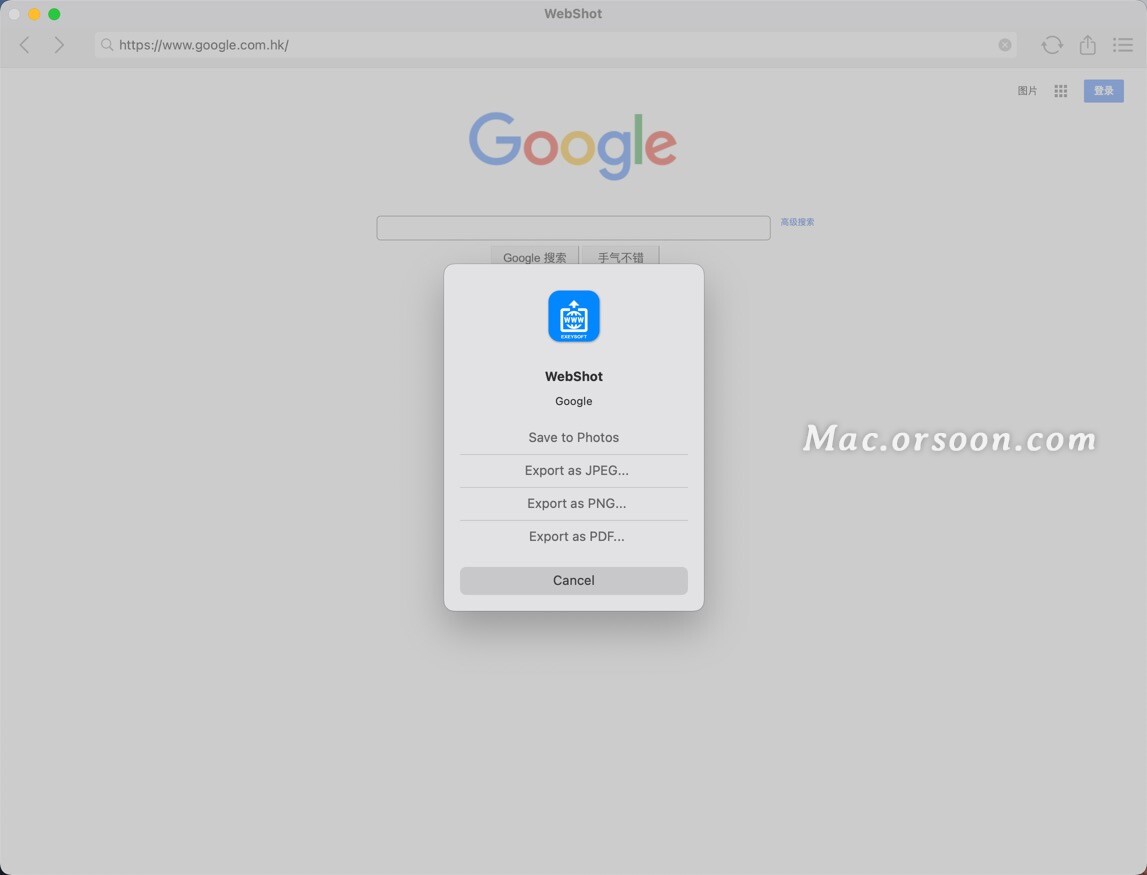Click the Google 搜索 button
The height and width of the screenshot is (875, 1147).
pyautogui.click(x=535, y=256)
